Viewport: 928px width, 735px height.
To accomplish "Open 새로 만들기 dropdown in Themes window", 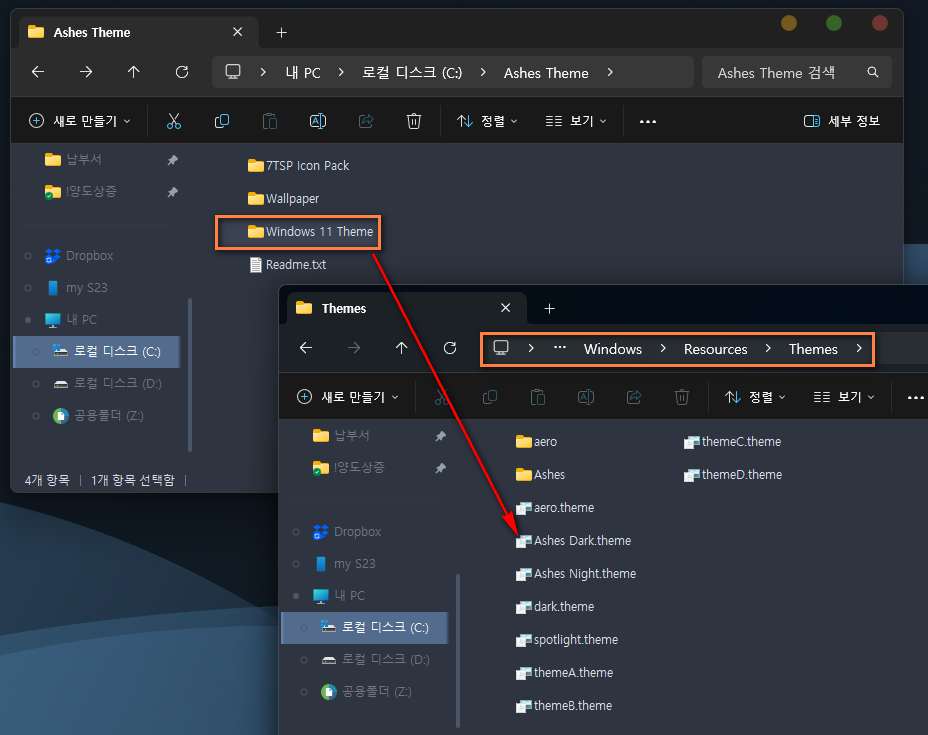I will [x=348, y=397].
